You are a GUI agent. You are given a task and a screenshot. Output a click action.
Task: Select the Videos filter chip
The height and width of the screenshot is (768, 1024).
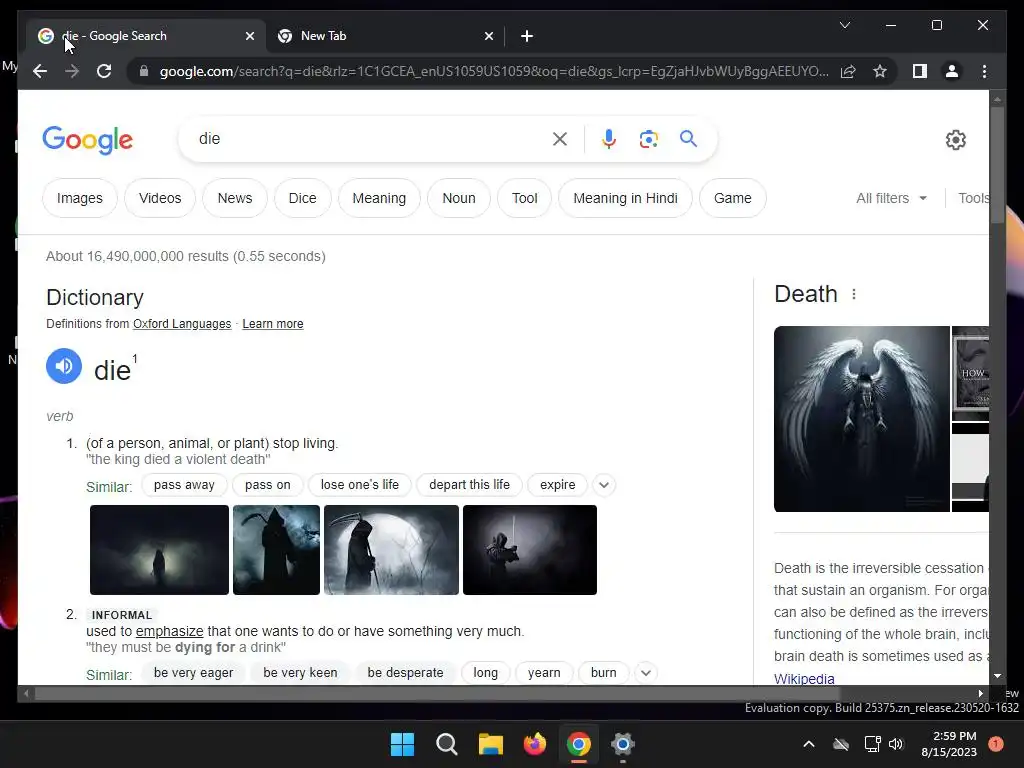[160, 198]
